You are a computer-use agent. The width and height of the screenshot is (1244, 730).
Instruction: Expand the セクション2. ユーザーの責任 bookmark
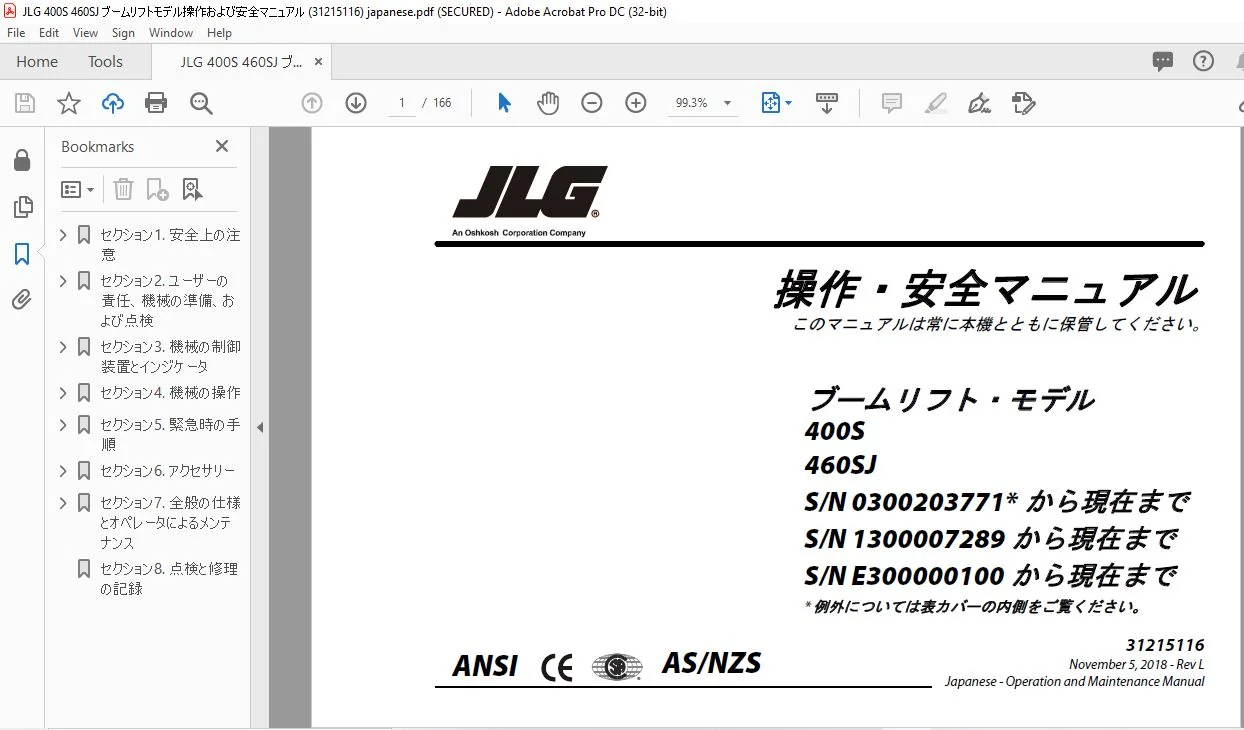[x=63, y=280]
